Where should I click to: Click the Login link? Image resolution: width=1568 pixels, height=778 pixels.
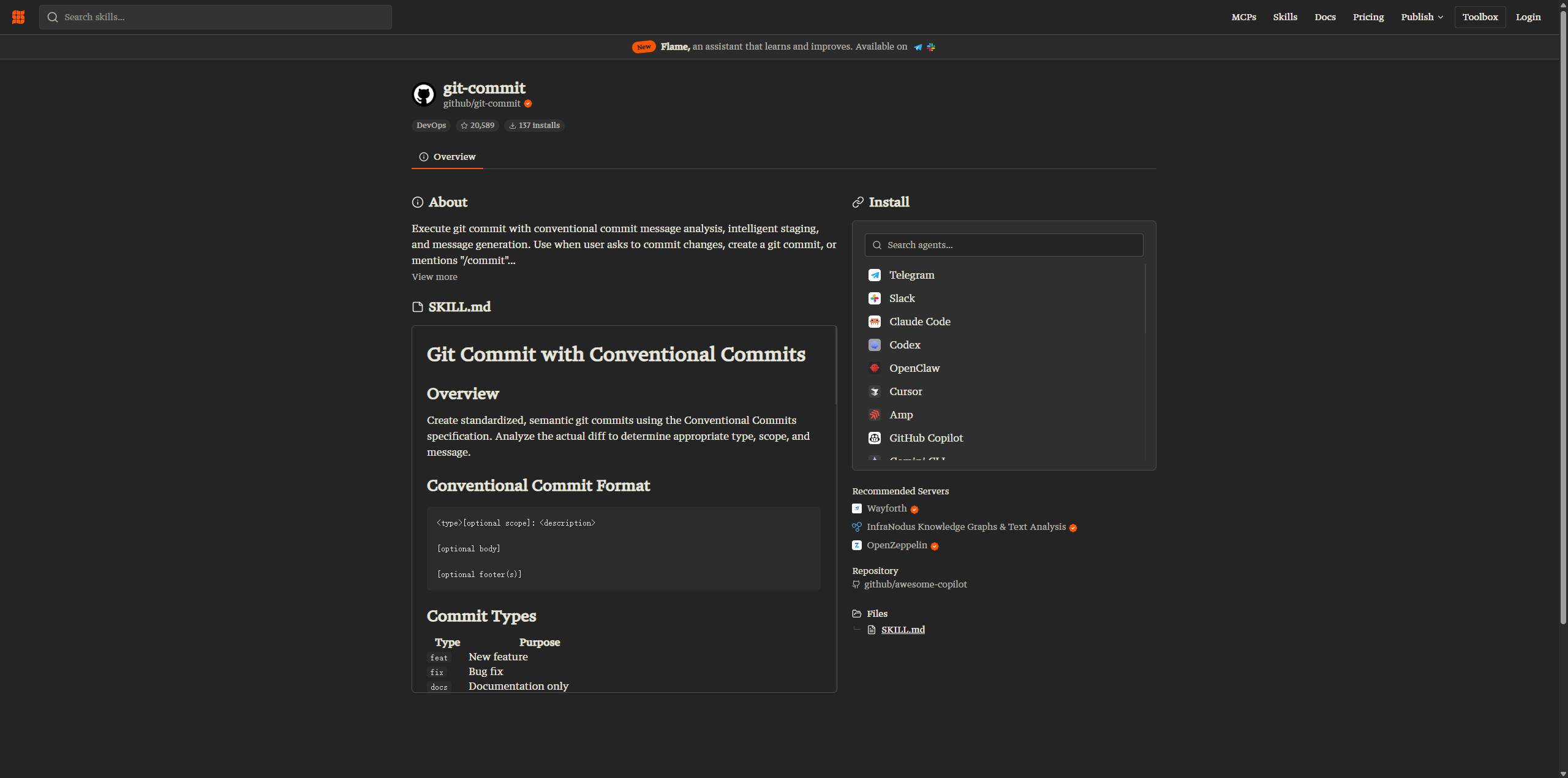click(x=1528, y=17)
